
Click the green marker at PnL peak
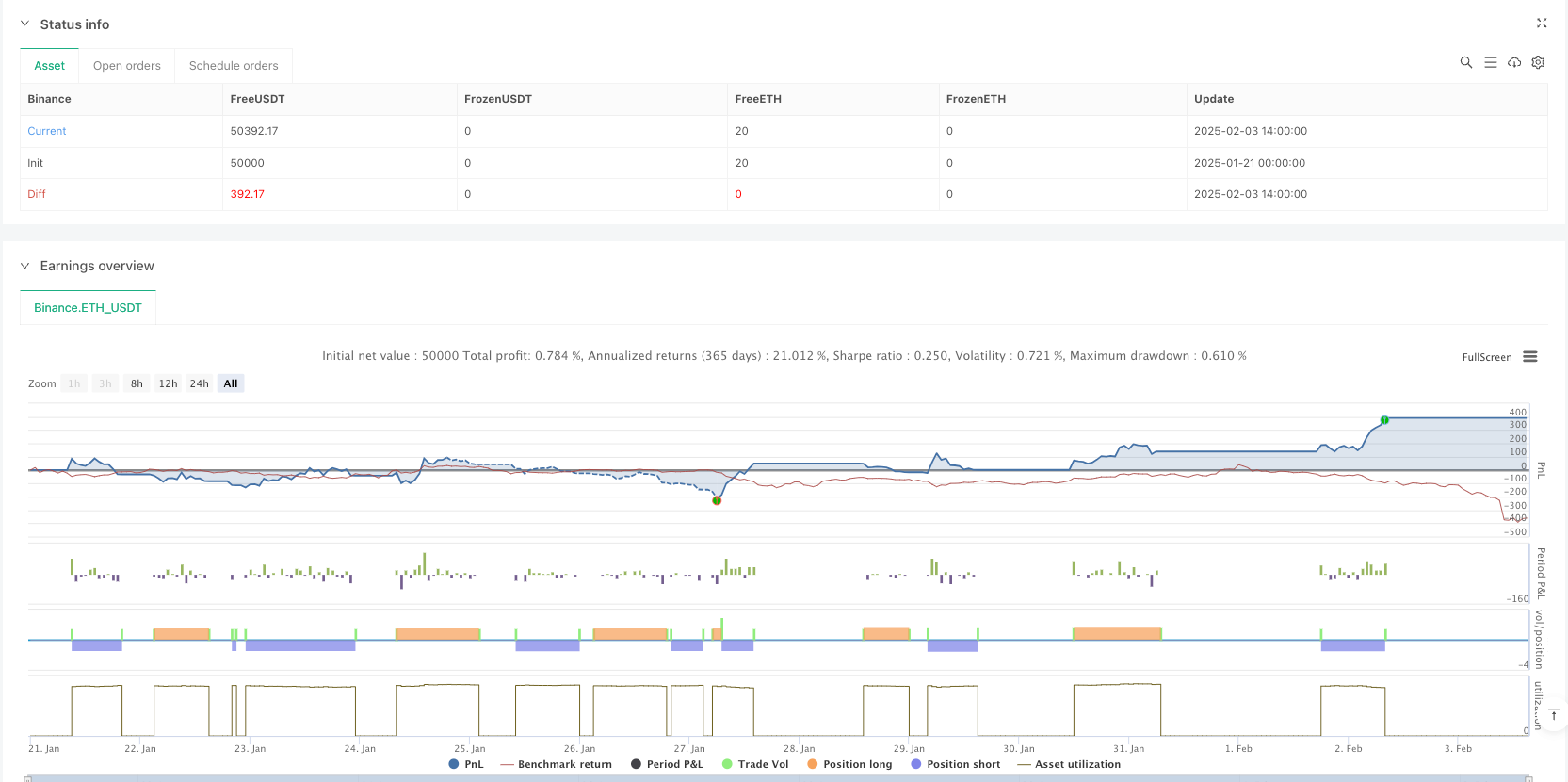1384,420
